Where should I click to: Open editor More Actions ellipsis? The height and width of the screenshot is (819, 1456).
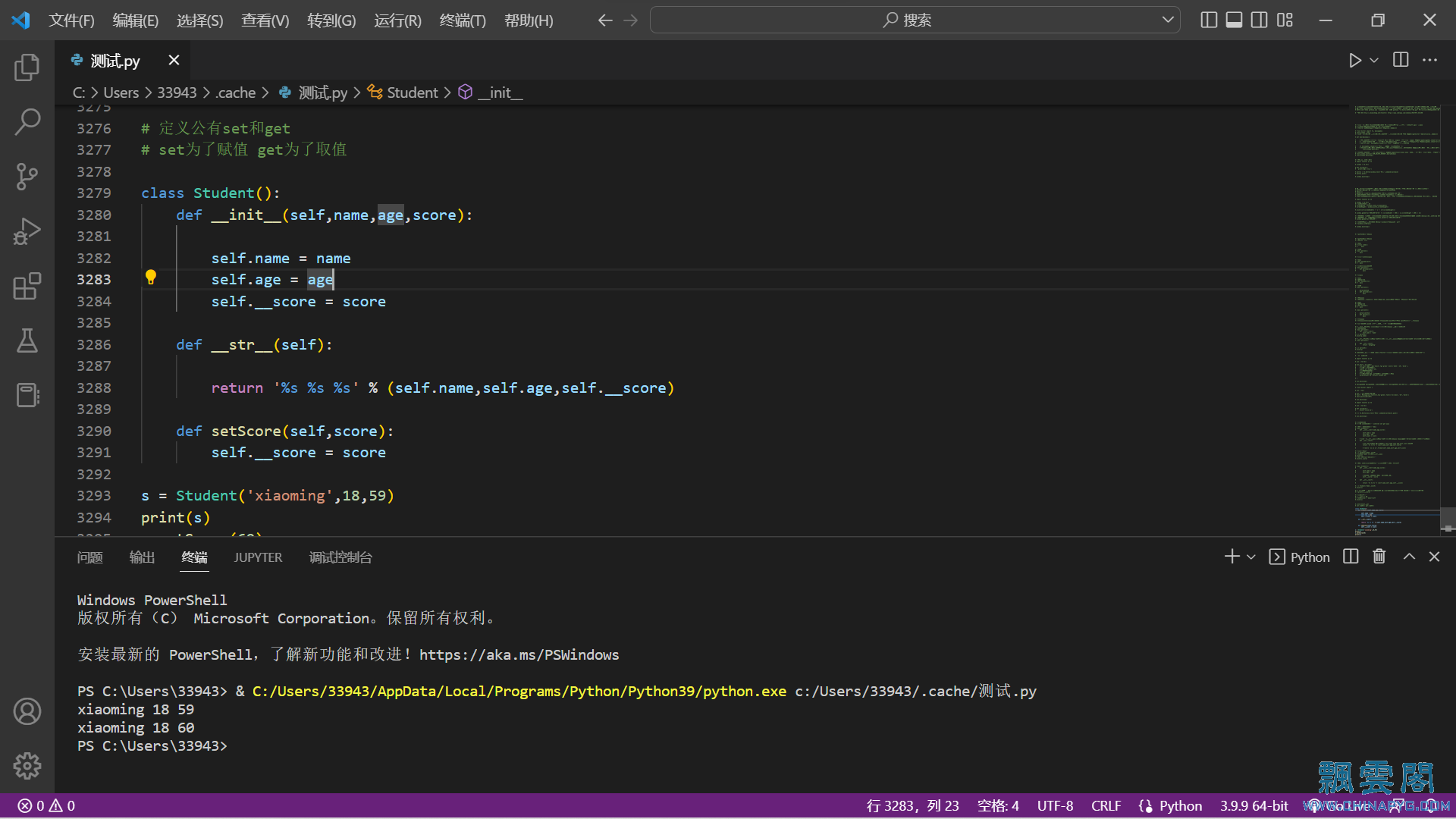(1429, 60)
